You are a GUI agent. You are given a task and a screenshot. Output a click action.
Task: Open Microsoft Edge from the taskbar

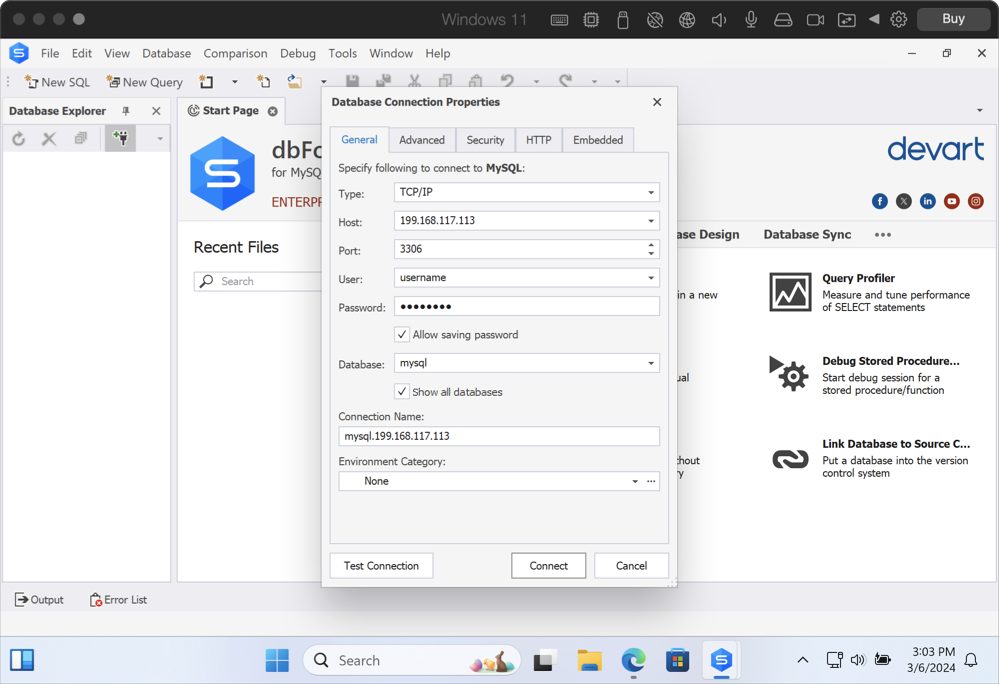633,660
